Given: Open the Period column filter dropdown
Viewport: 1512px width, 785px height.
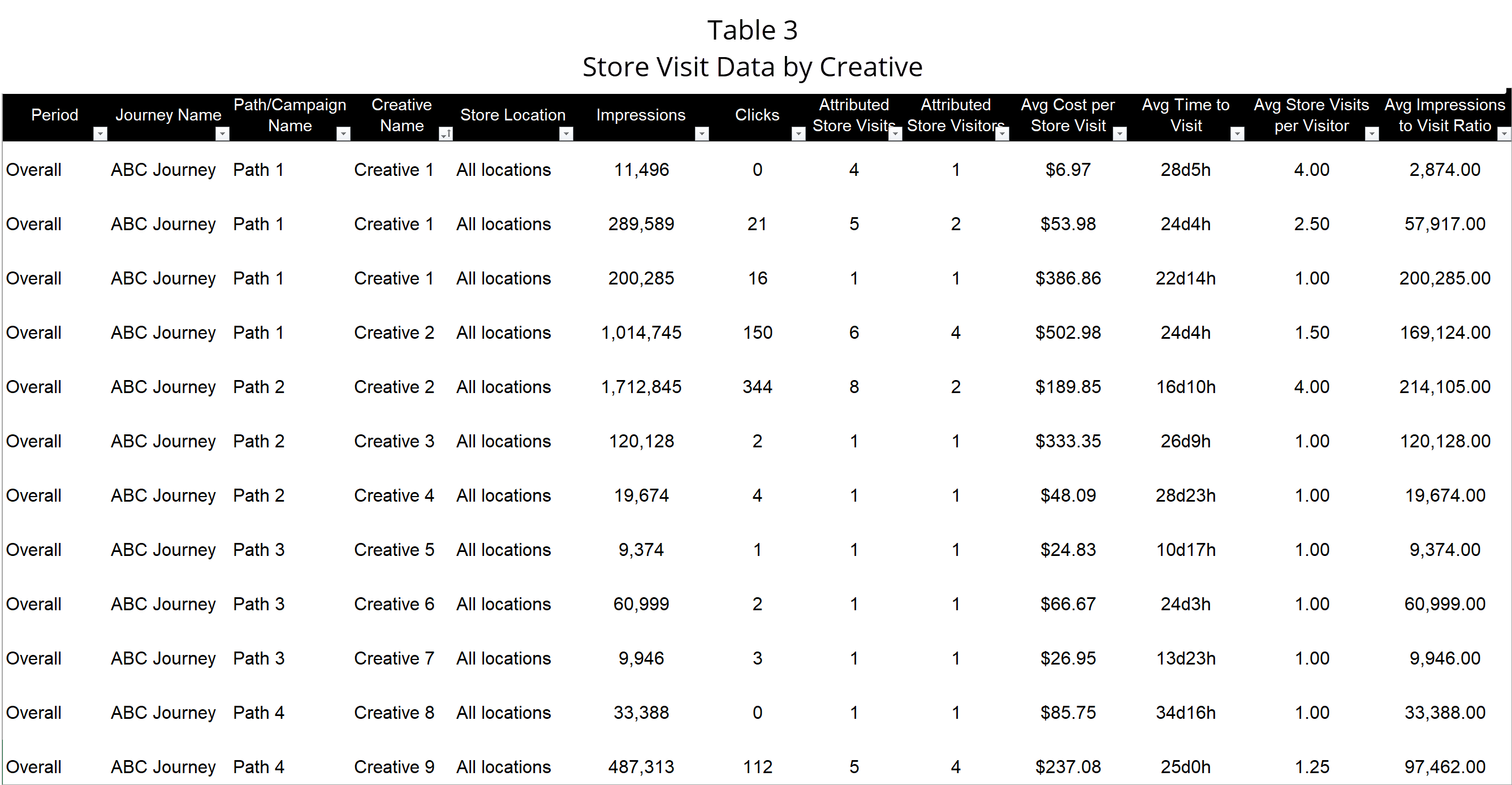Looking at the screenshot, I should pyautogui.click(x=101, y=134).
